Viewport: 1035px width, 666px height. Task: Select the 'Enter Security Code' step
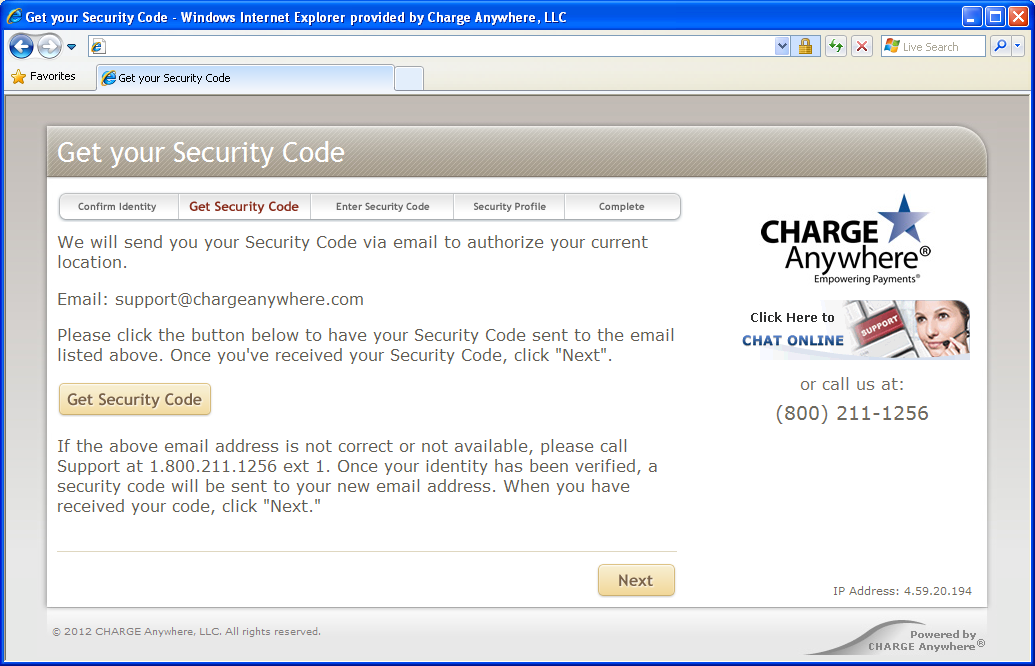[382, 207]
